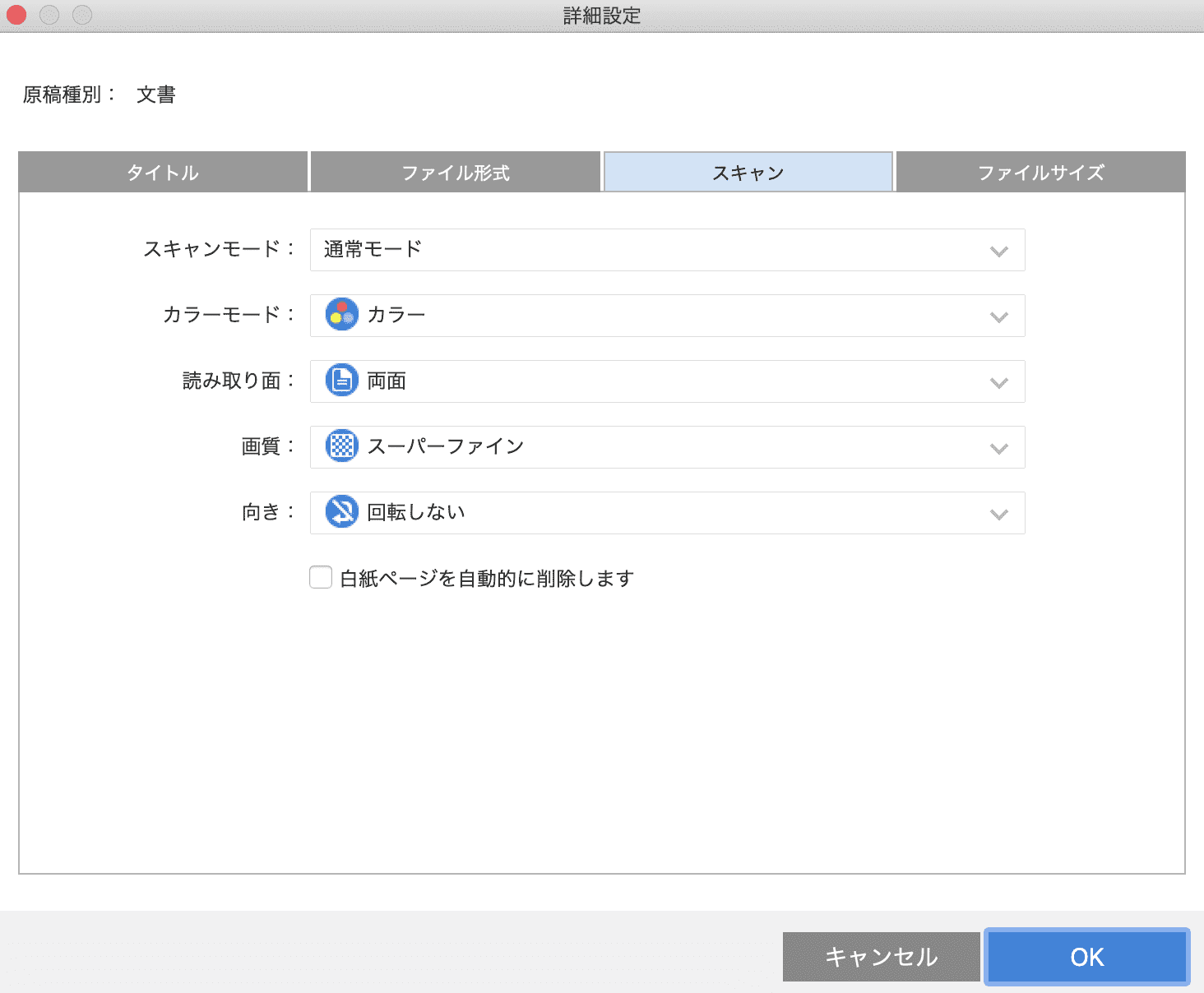The width and height of the screenshot is (1204, 993).
Task: Click the キャンセル button
Action: (x=882, y=957)
